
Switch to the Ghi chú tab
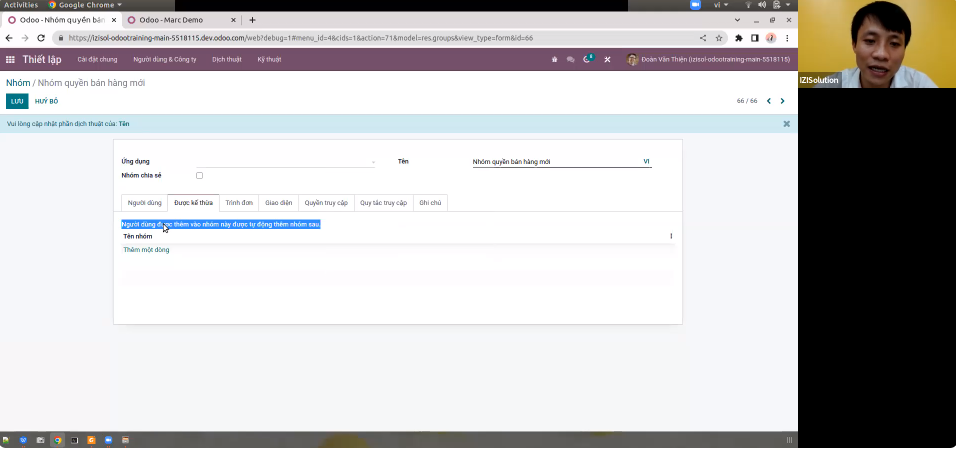click(430, 203)
